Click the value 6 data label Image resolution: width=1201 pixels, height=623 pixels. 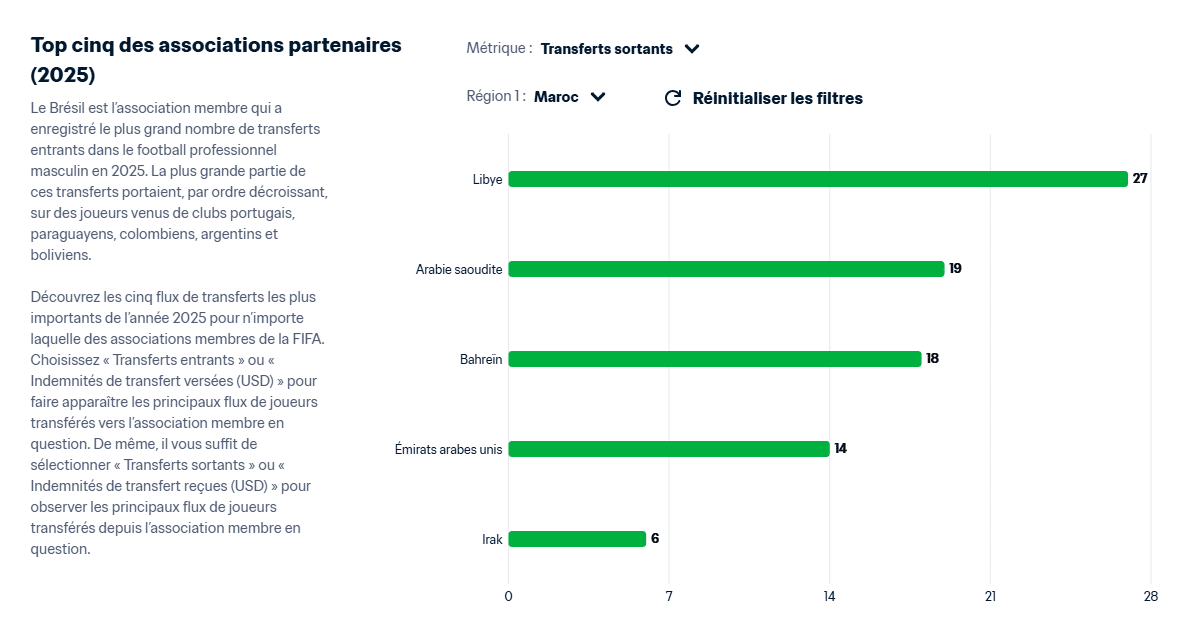[x=655, y=539]
